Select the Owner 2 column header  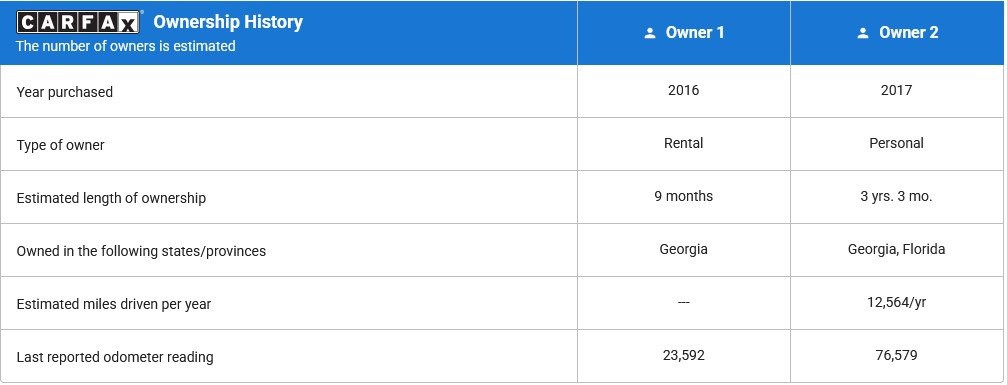click(x=898, y=33)
